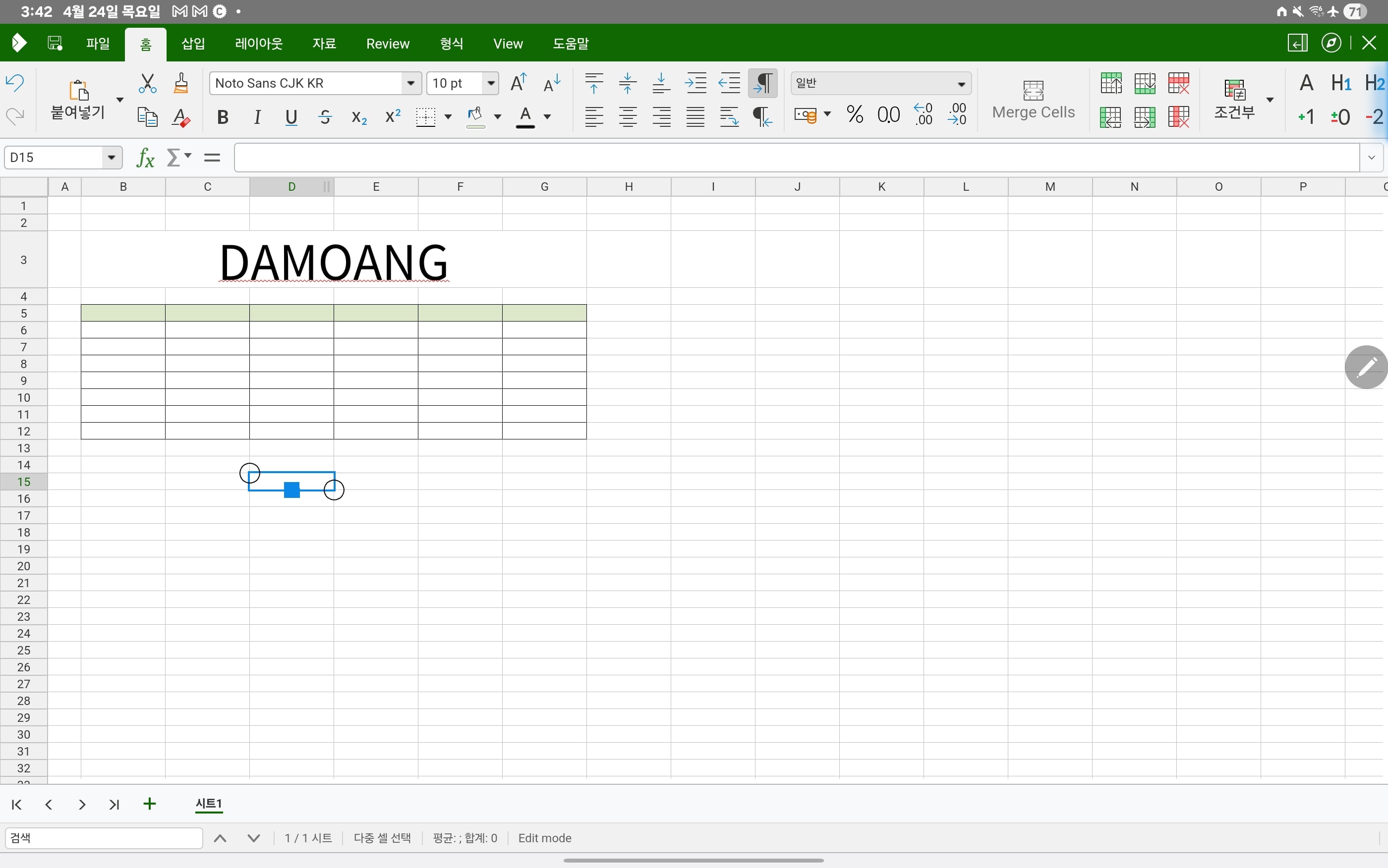The width and height of the screenshot is (1388, 868).
Task: Click the Increase font size icon
Action: click(519, 83)
